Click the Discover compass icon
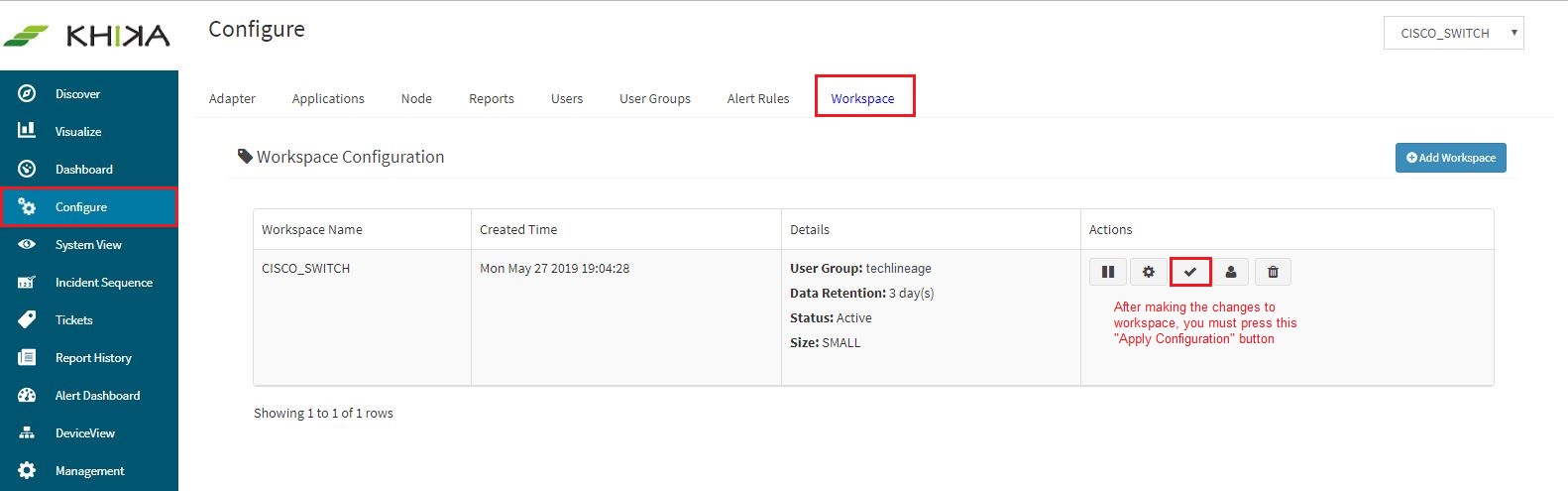The height and width of the screenshot is (491, 1568). click(27, 93)
